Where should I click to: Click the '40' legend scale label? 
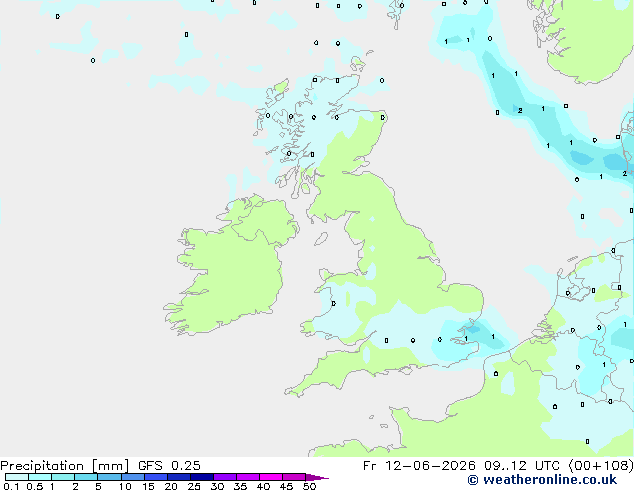pyautogui.click(x=263, y=486)
